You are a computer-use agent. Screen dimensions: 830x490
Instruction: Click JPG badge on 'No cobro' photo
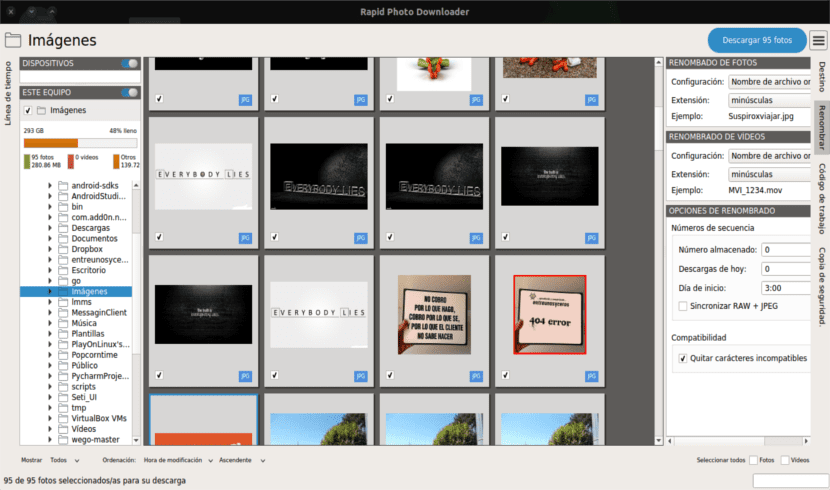coord(476,376)
